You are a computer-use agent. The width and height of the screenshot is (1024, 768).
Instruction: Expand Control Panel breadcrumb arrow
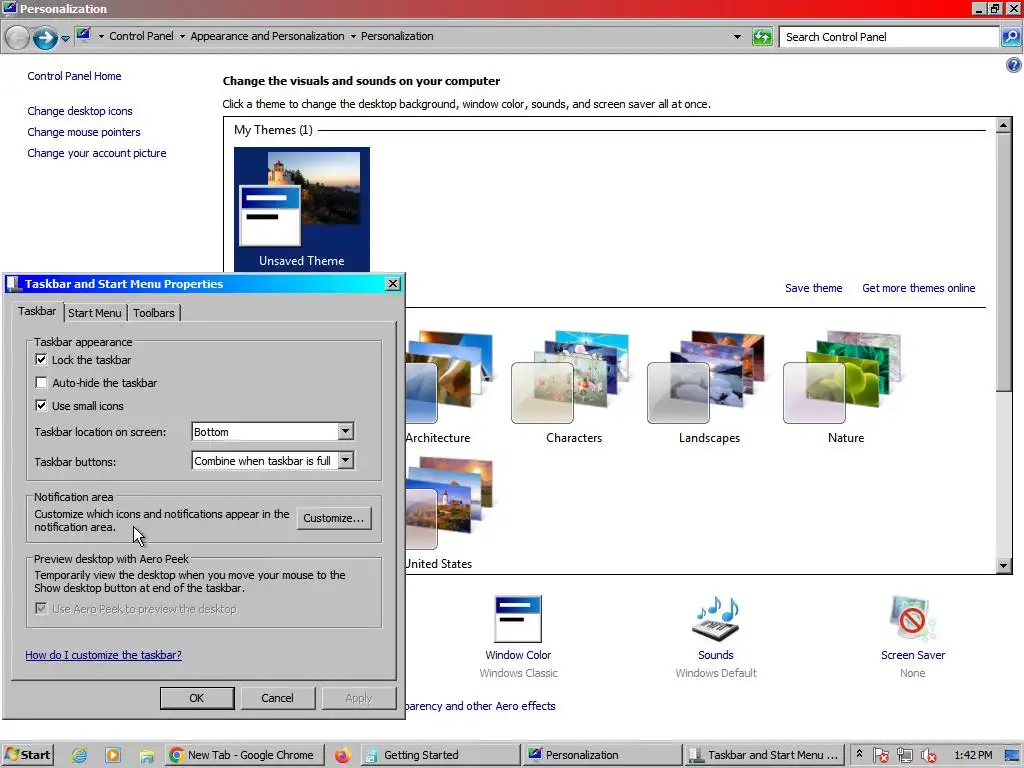point(182,37)
